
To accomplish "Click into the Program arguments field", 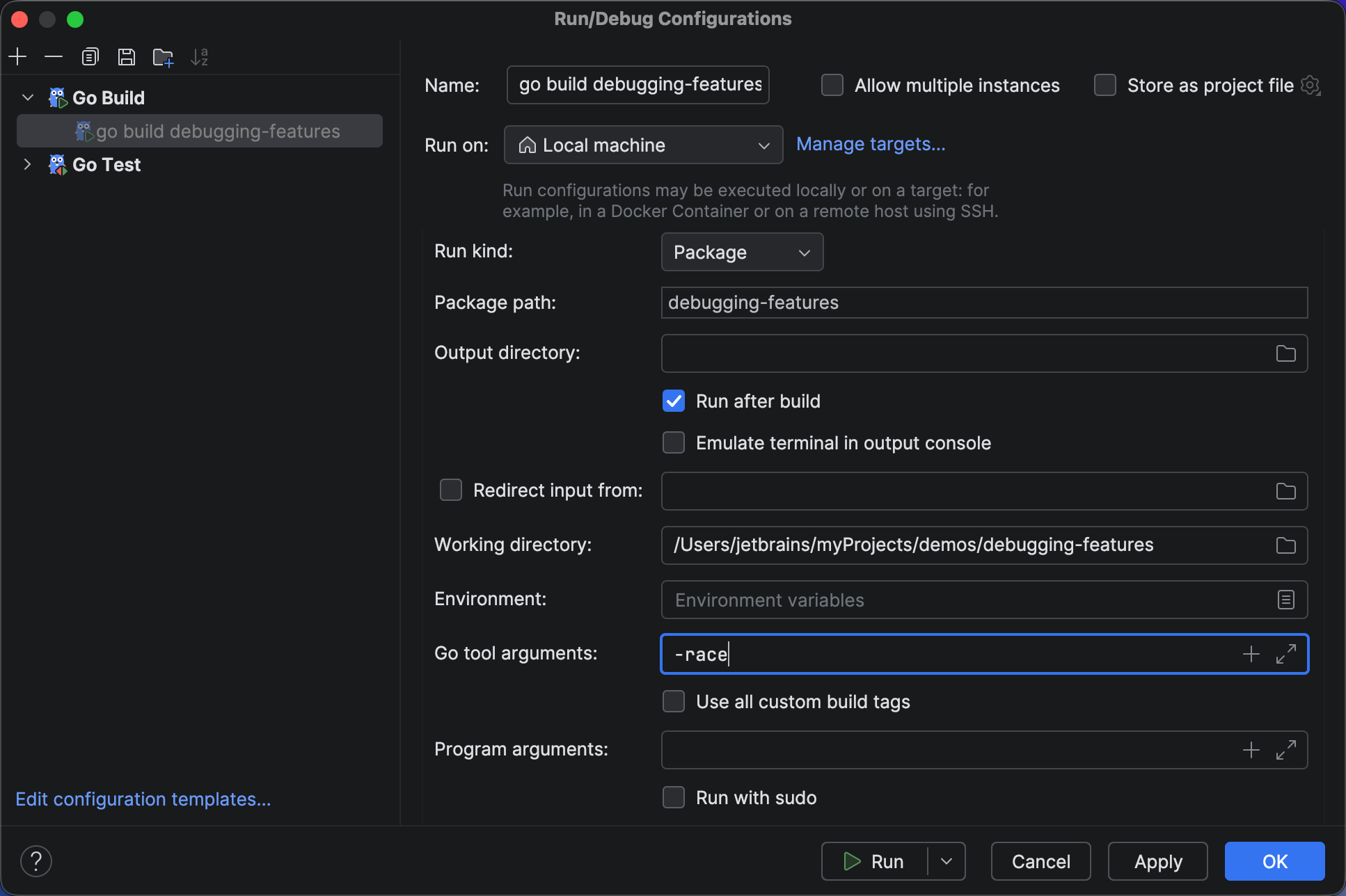I will coord(947,750).
